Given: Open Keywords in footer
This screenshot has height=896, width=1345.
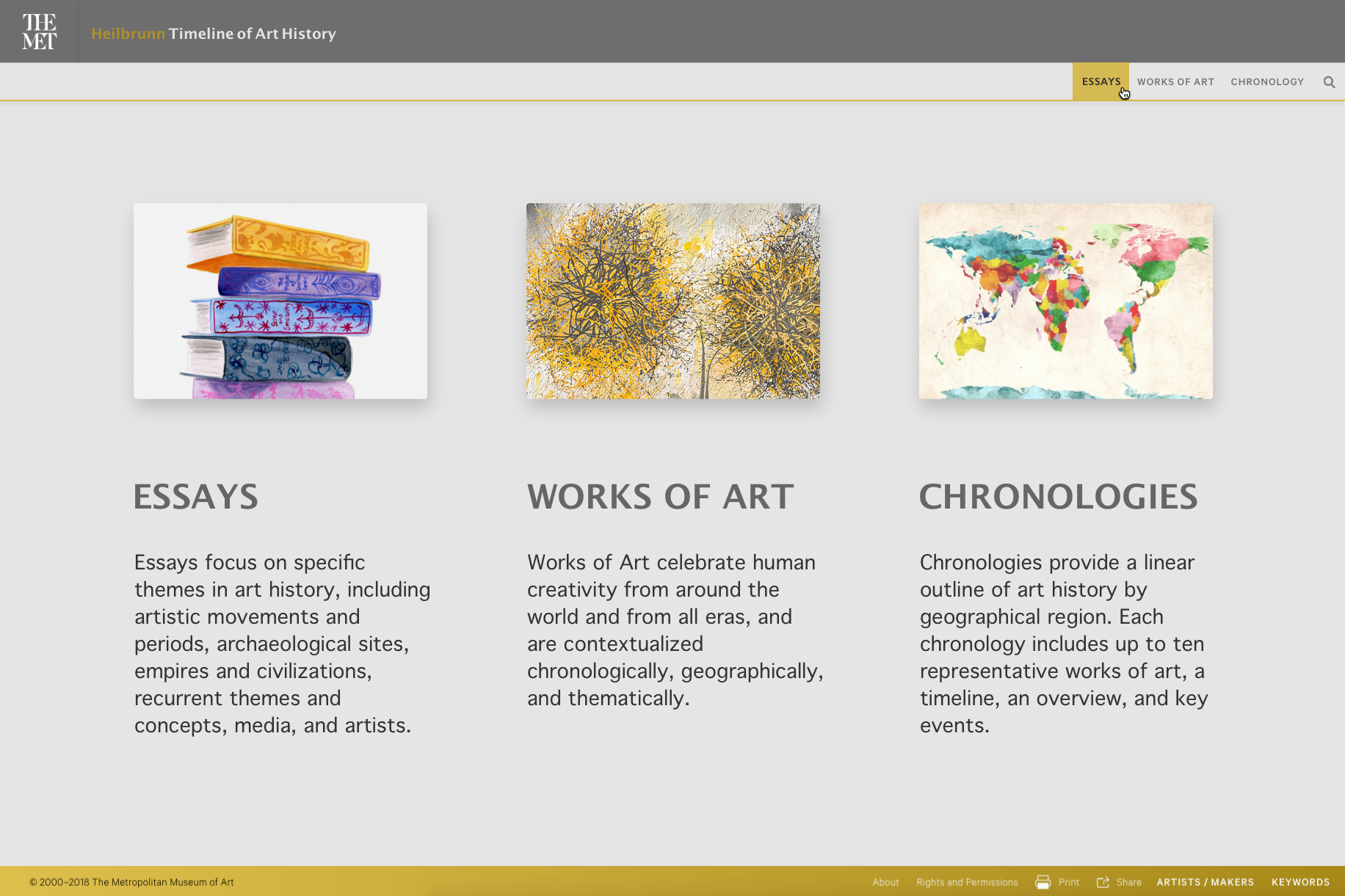Looking at the screenshot, I should point(1301,882).
